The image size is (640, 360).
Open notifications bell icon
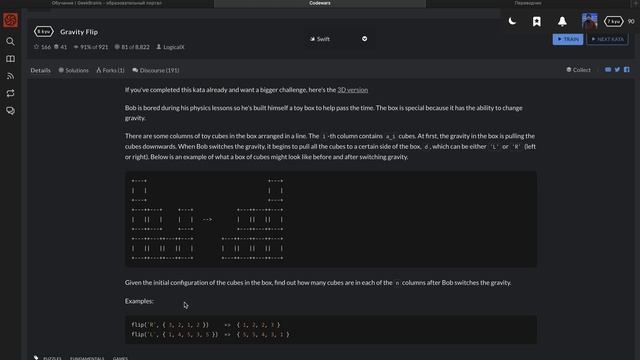point(562,21)
